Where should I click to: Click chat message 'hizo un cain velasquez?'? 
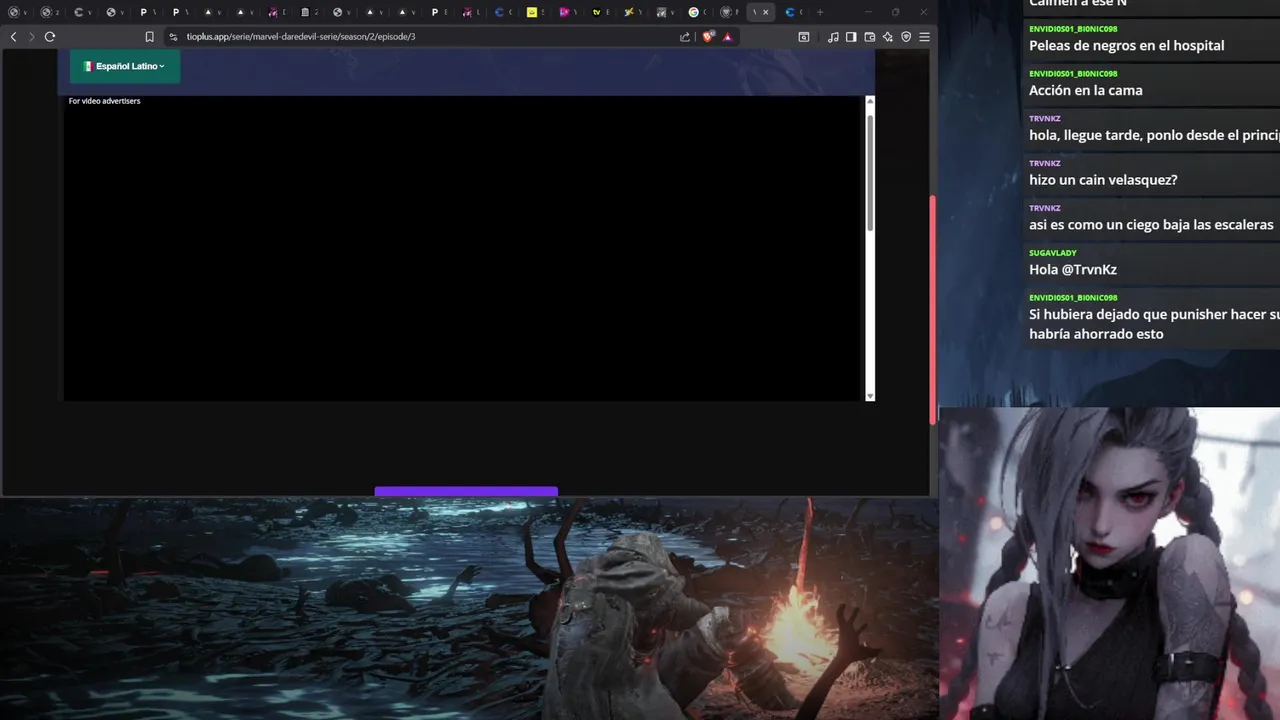point(1103,180)
